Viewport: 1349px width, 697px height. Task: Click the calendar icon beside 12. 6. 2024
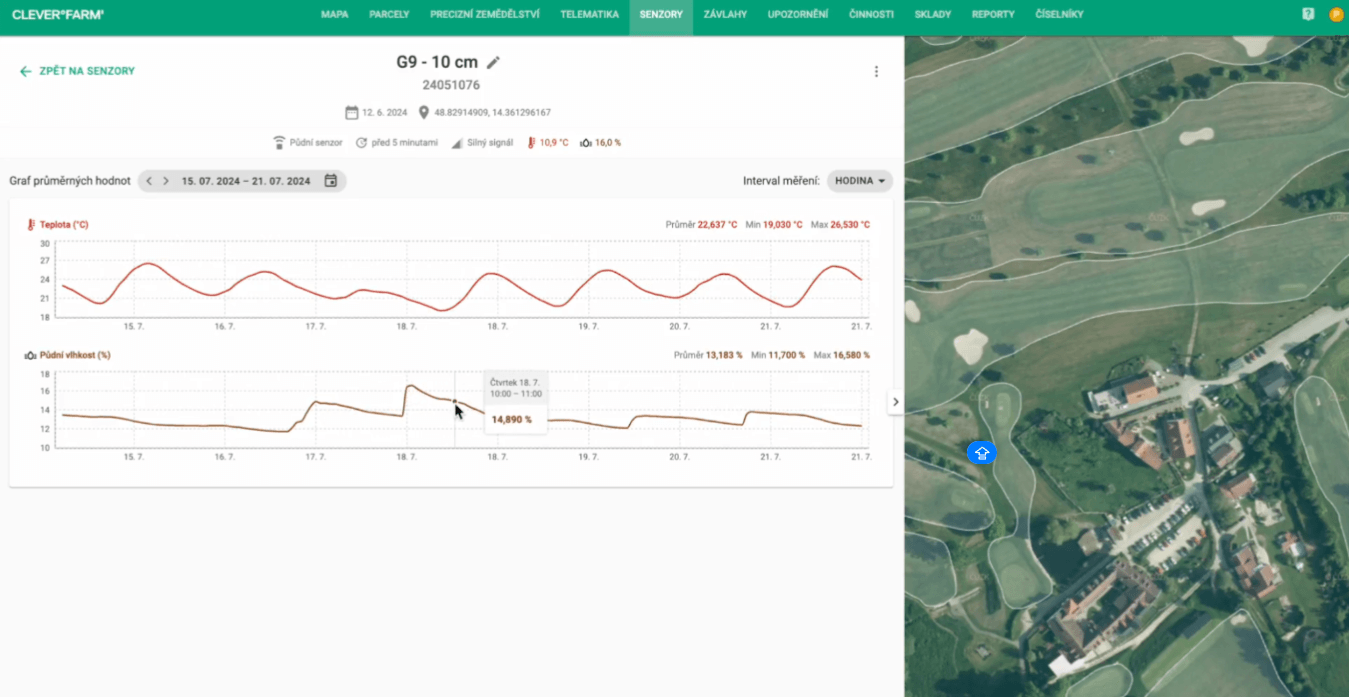click(x=351, y=112)
